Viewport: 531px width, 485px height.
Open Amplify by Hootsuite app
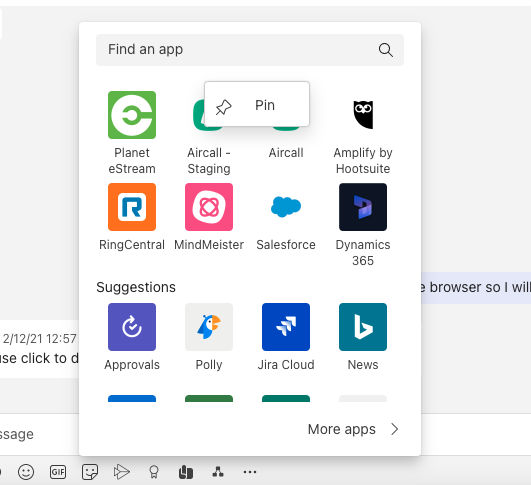(363, 115)
